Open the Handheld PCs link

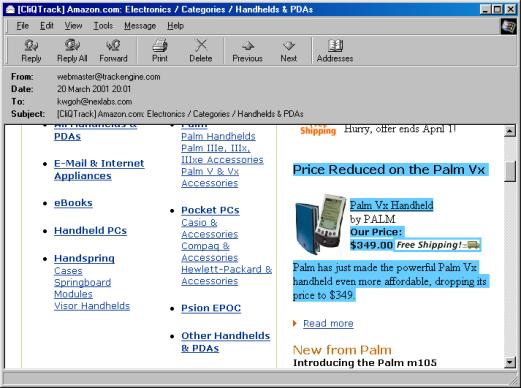coord(90,231)
